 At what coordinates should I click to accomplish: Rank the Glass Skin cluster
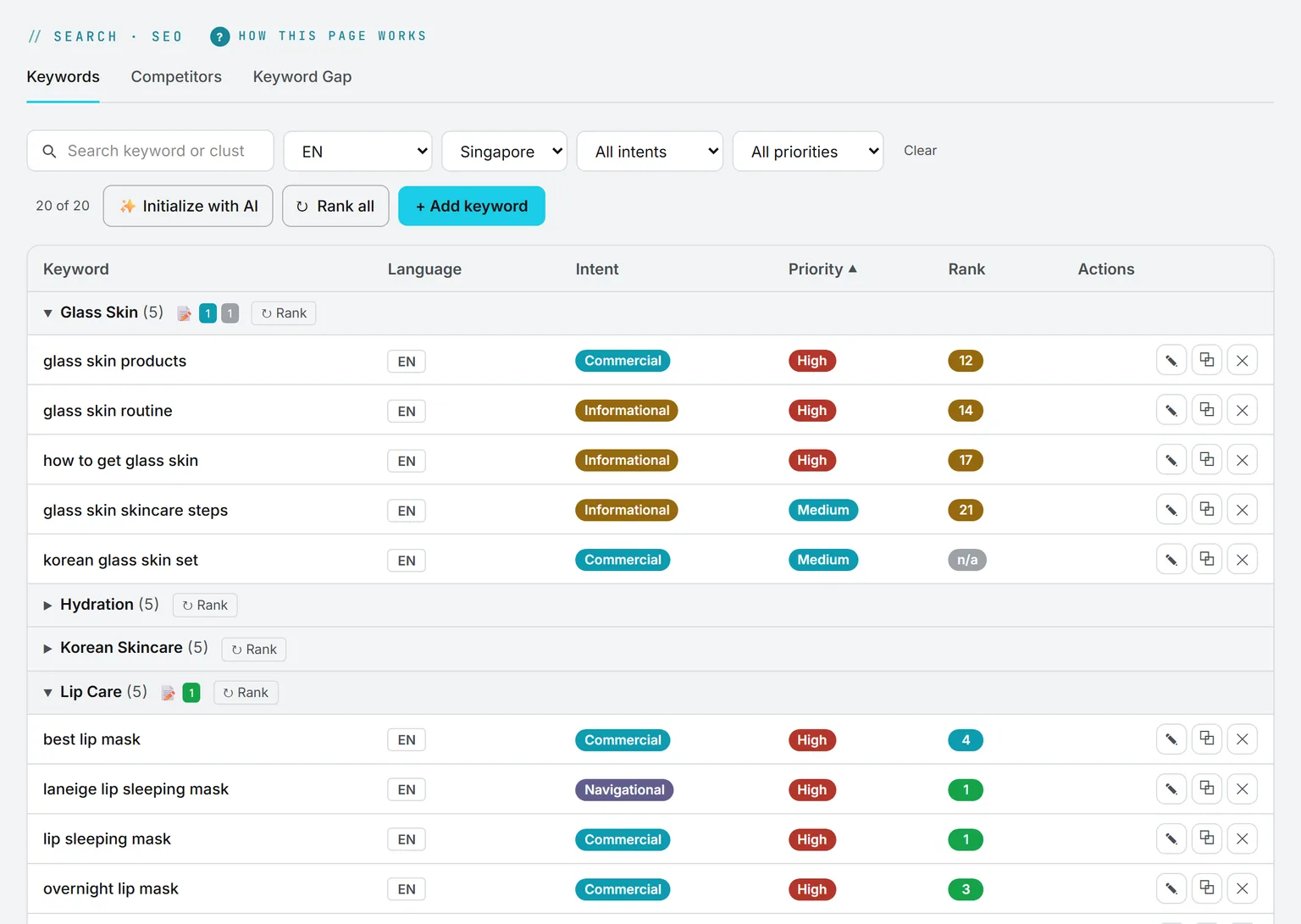(x=284, y=313)
